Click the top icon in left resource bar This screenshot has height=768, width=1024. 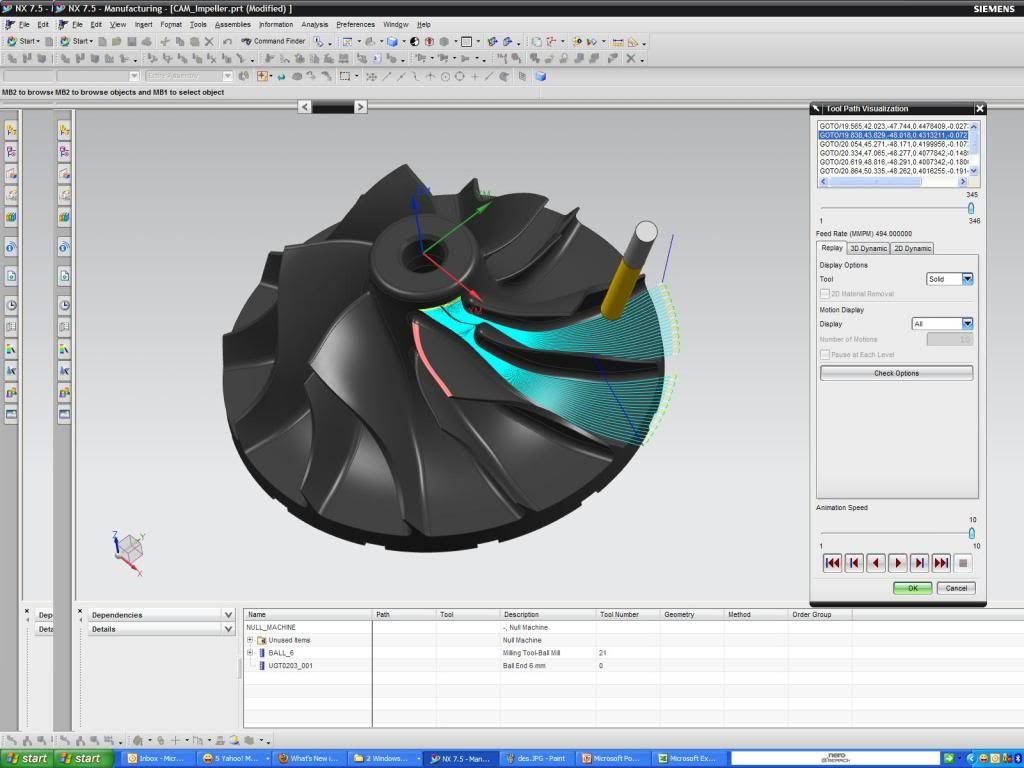11,130
